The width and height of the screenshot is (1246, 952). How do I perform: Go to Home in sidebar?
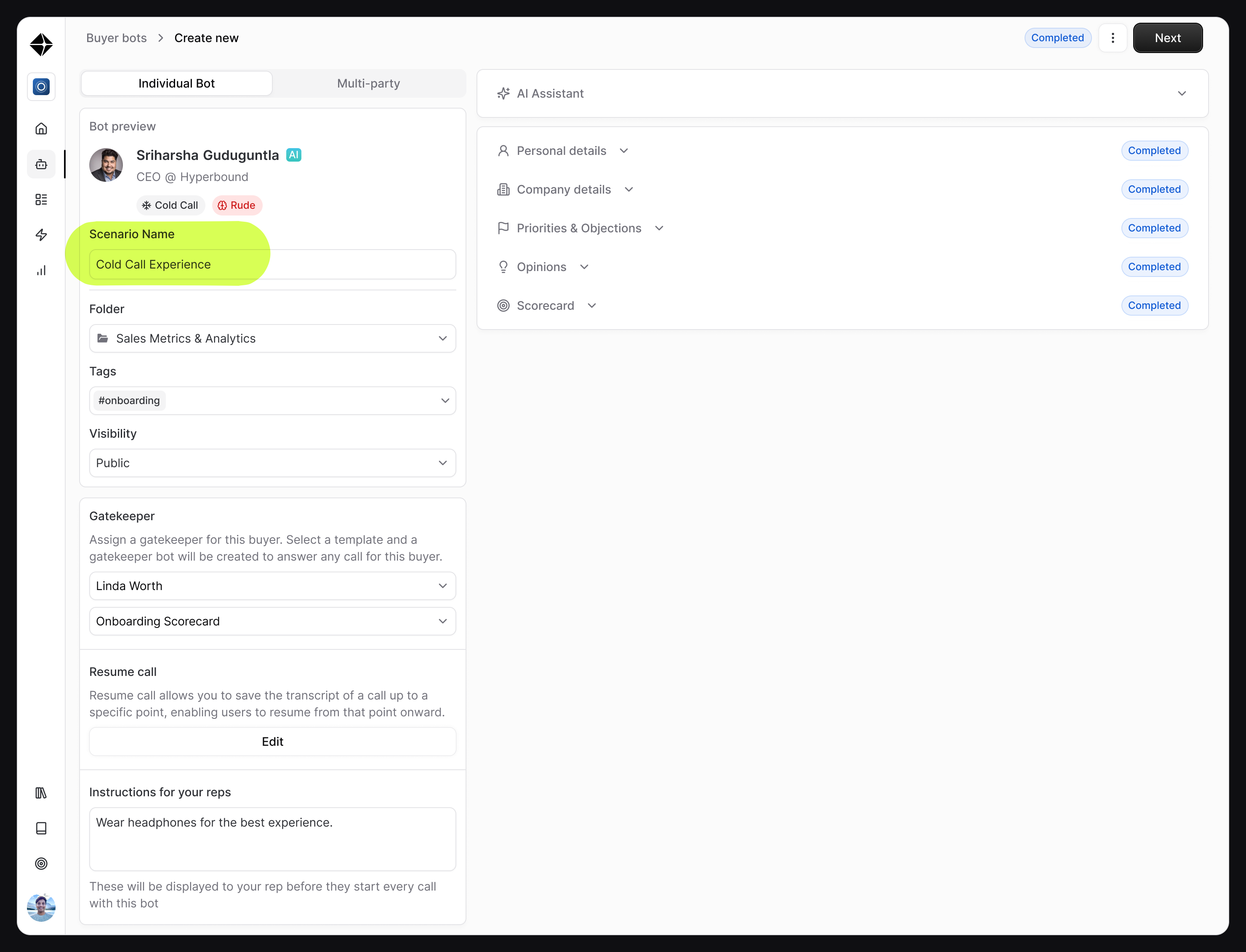(x=41, y=129)
